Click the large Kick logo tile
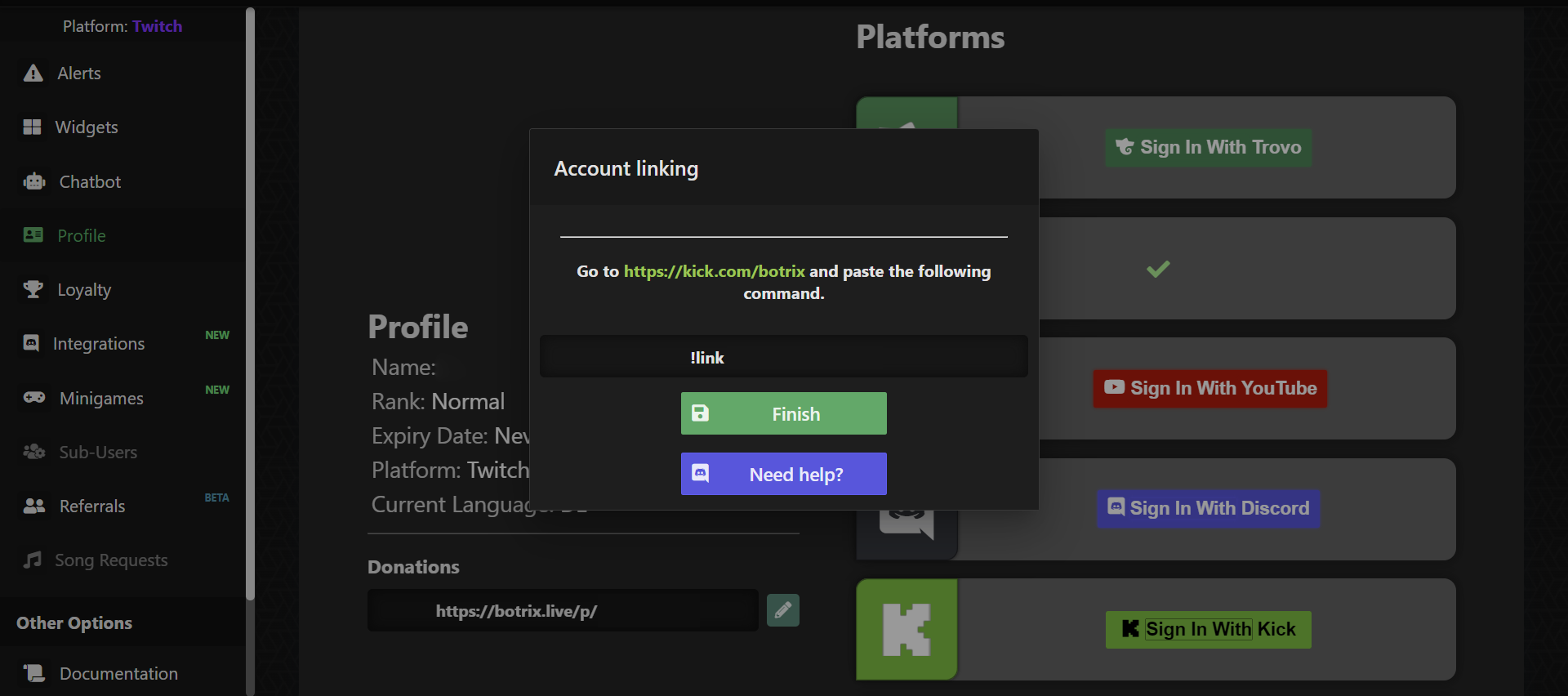Image resolution: width=1568 pixels, height=696 pixels. point(906,629)
